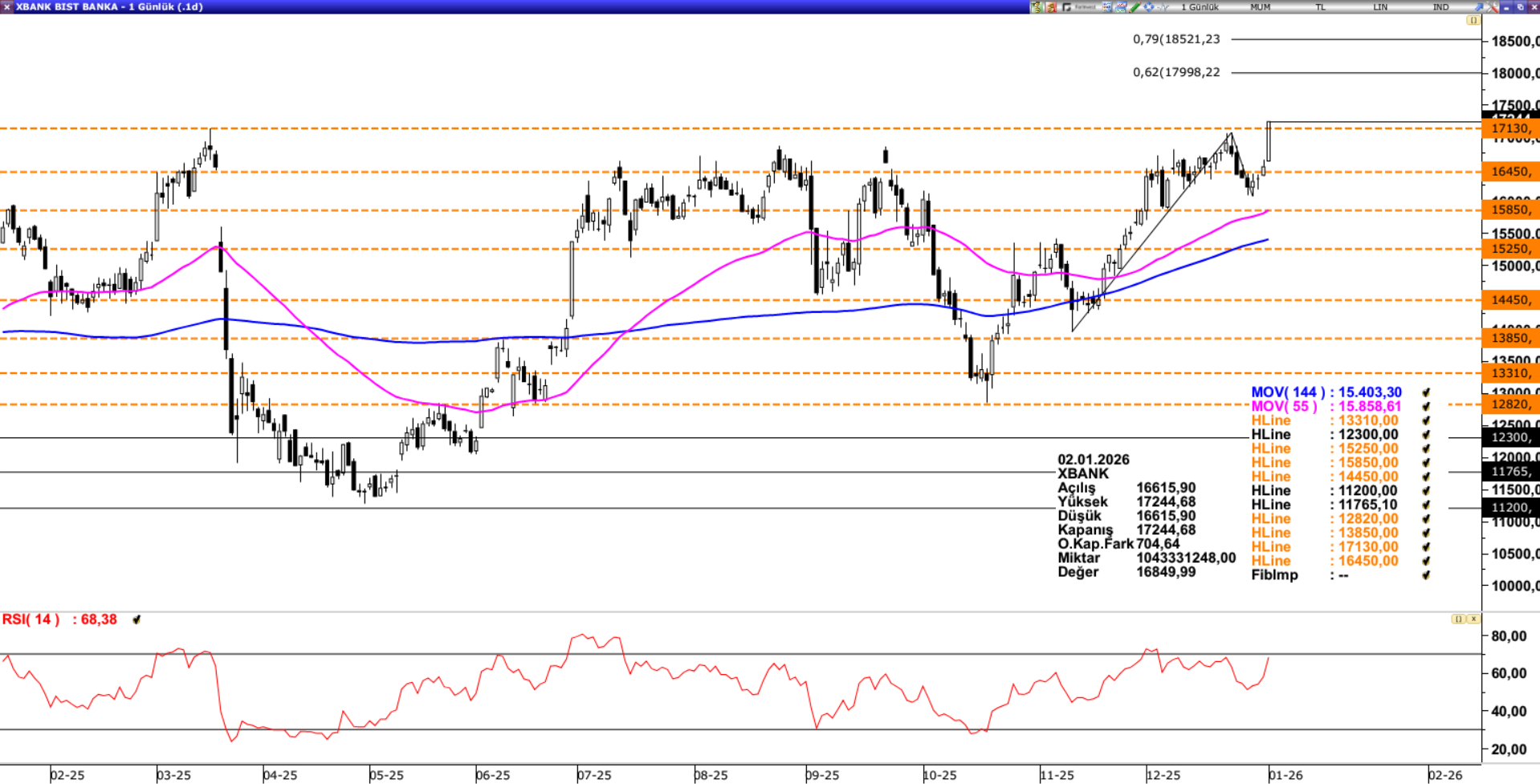Screen dimensions: 1540x784
Task: Click the RSI panel close button
Action: click(x=1473, y=619)
